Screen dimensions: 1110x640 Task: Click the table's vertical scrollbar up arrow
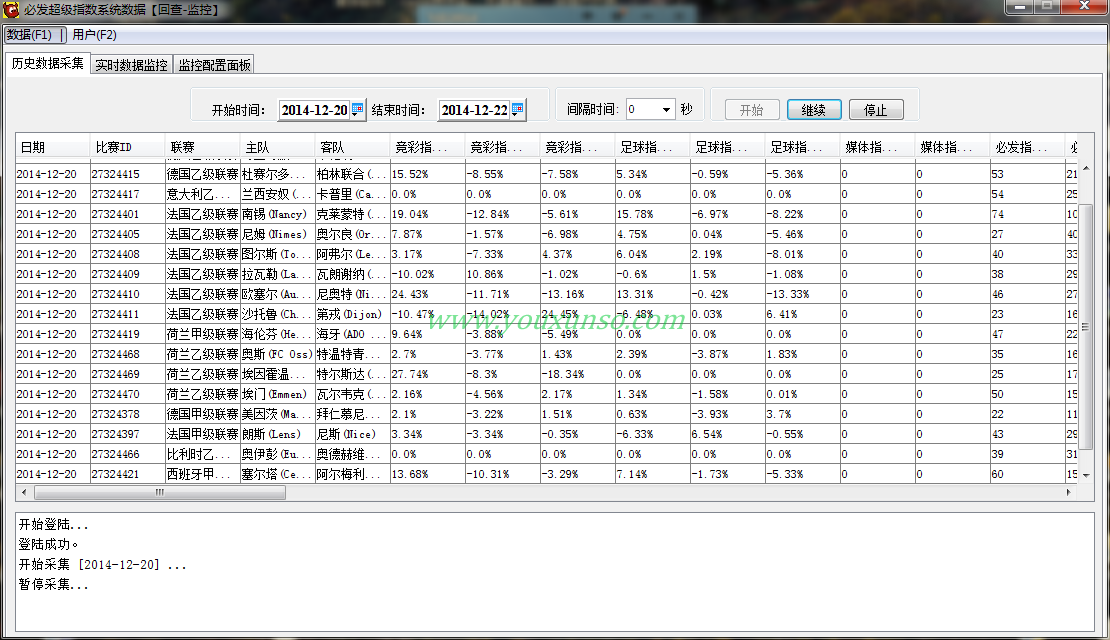pyautogui.click(x=1086, y=167)
